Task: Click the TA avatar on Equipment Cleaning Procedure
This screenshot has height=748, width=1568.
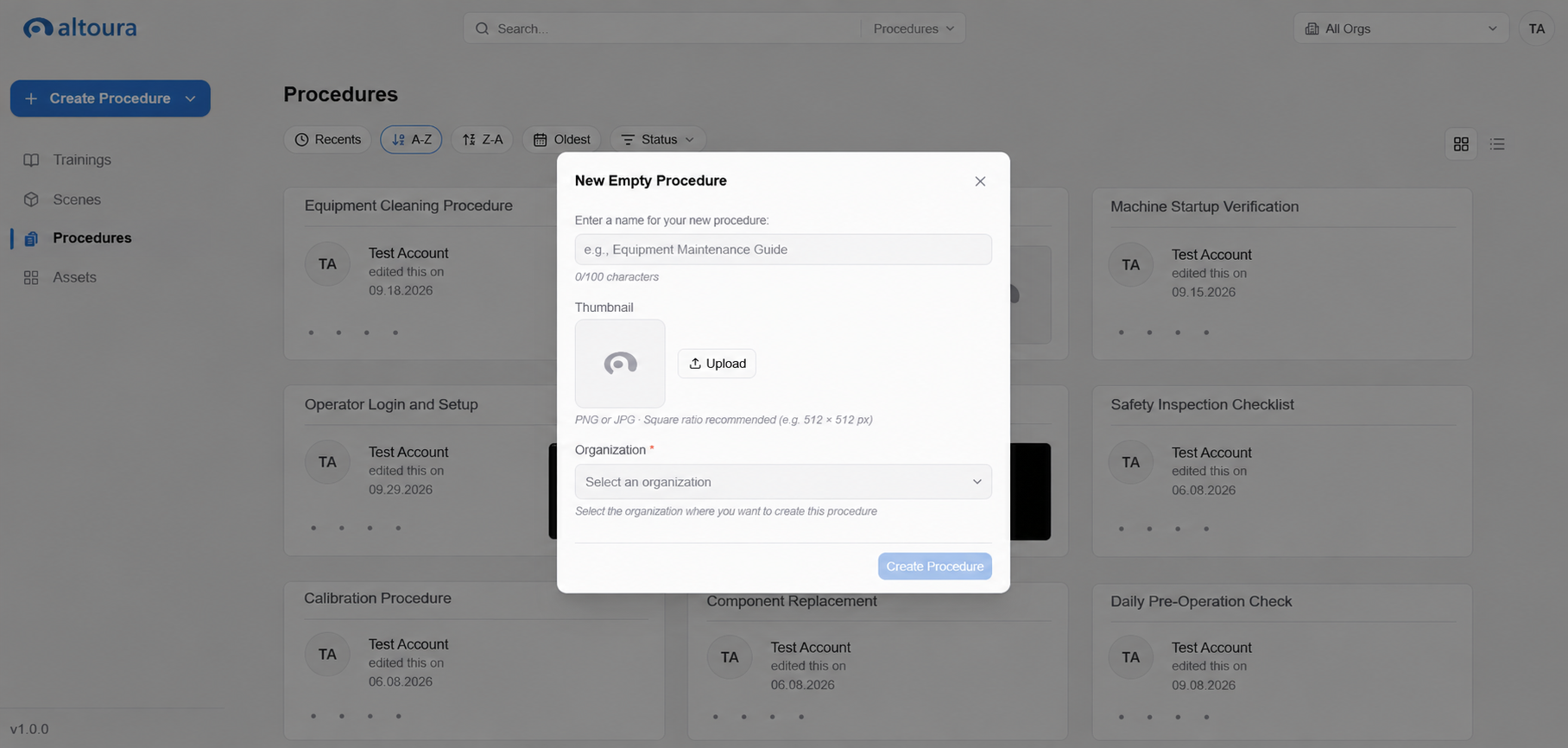Action: 327,264
